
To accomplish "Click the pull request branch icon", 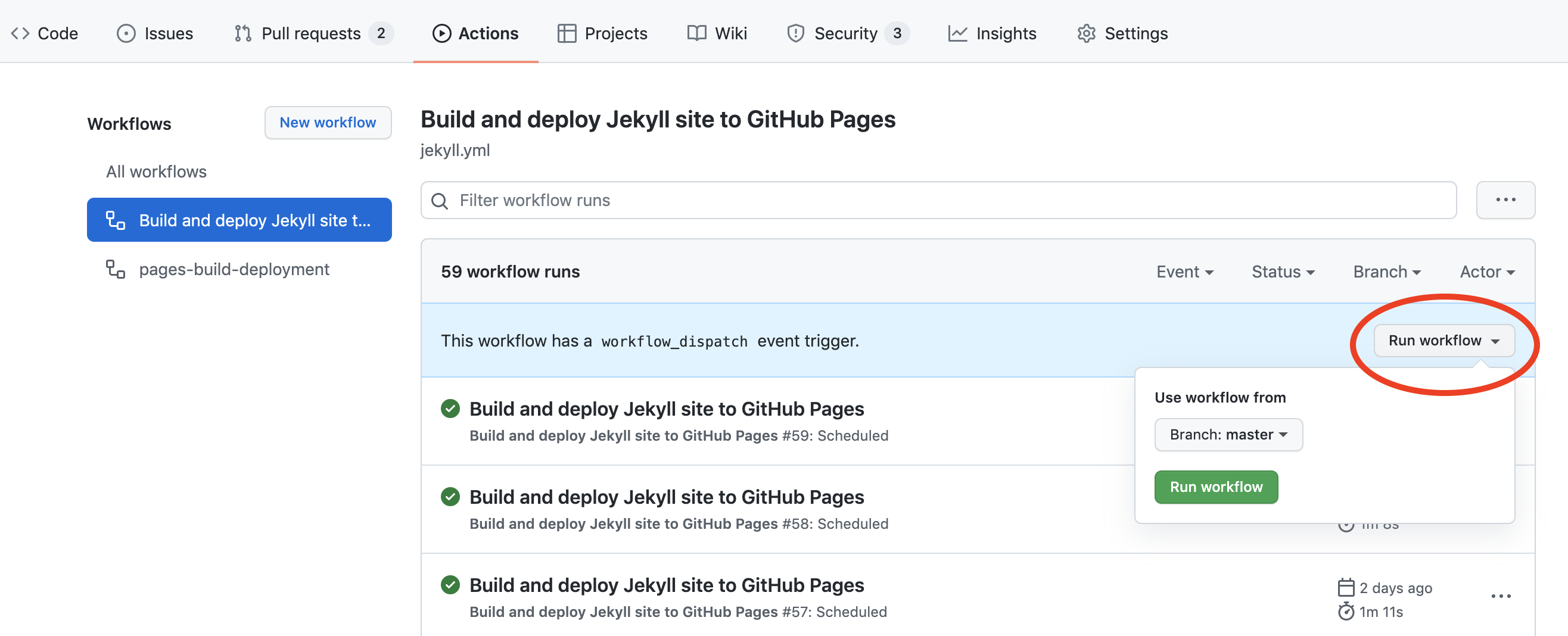I will pyautogui.click(x=243, y=33).
